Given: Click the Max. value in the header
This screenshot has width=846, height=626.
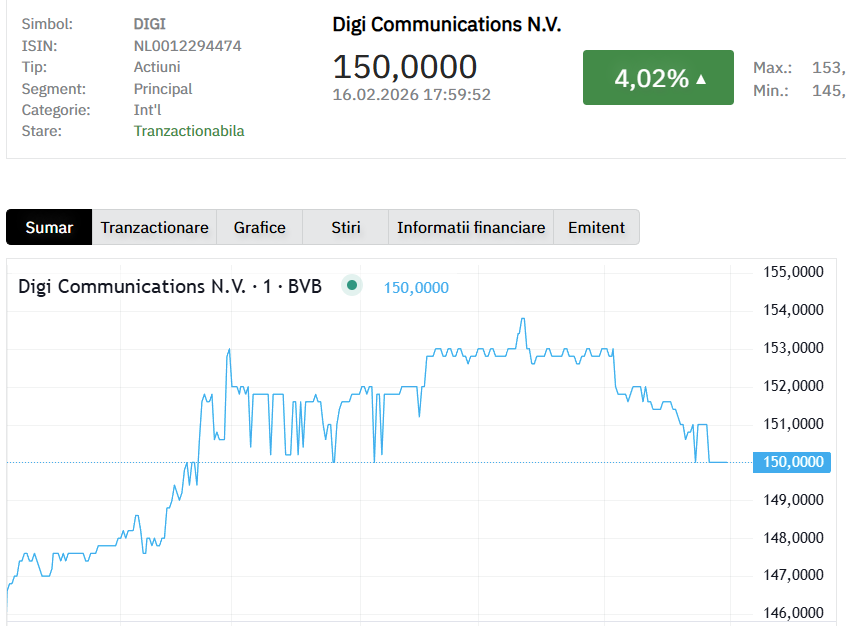Looking at the screenshot, I should [826, 68].
